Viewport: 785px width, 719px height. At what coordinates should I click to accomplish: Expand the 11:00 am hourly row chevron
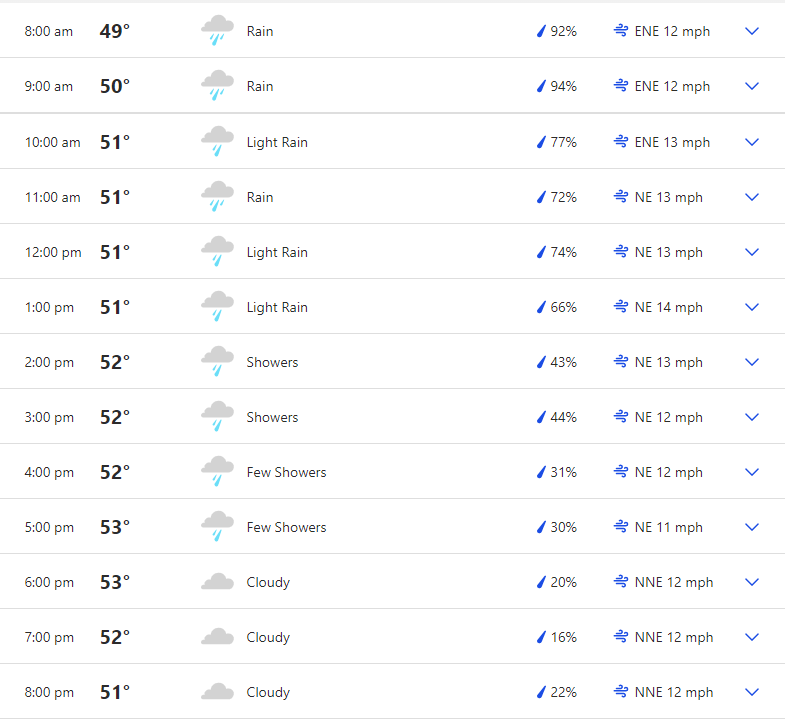coord(752,197)
